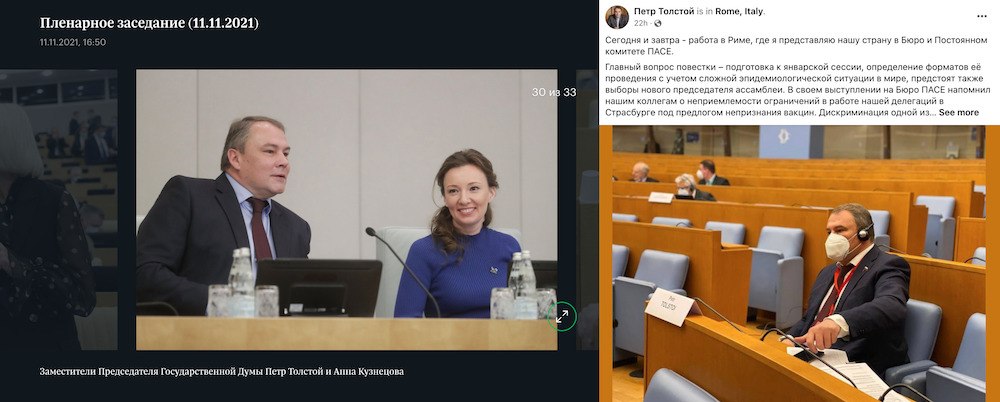Click the Пленарное заседание (11.11.2021) title

click(x=149, y=23)
